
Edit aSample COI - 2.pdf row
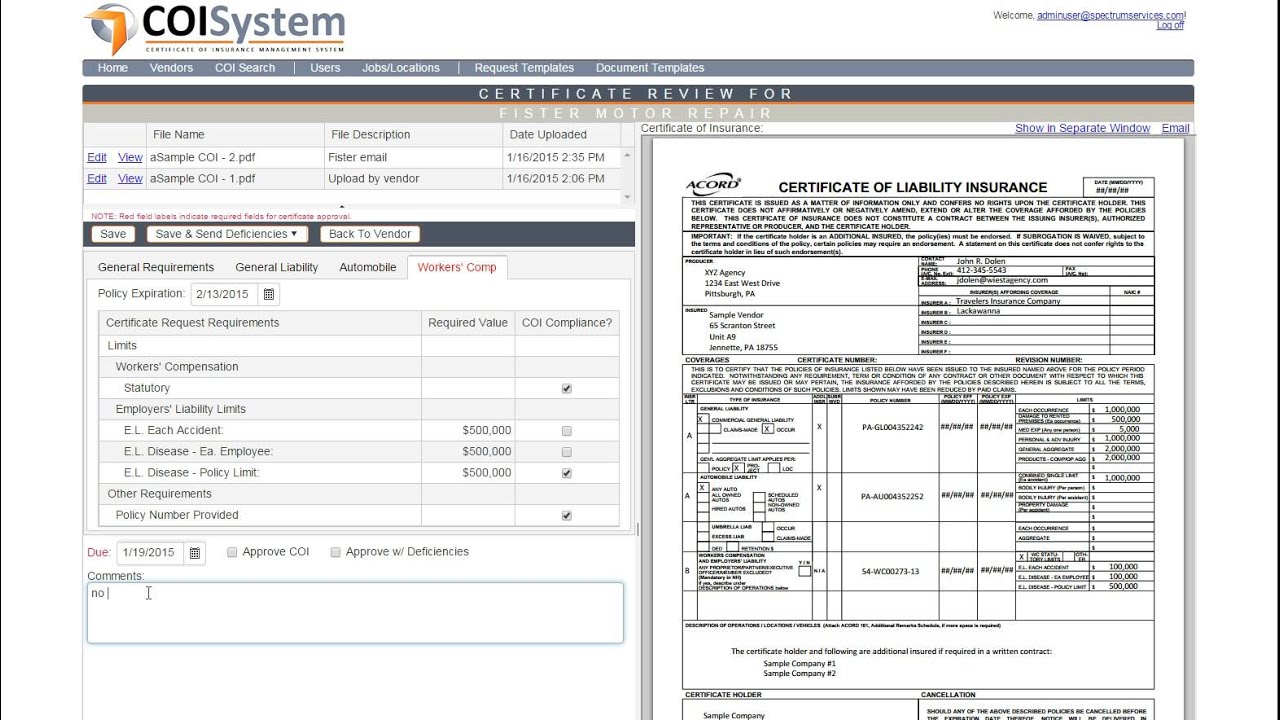97,157
